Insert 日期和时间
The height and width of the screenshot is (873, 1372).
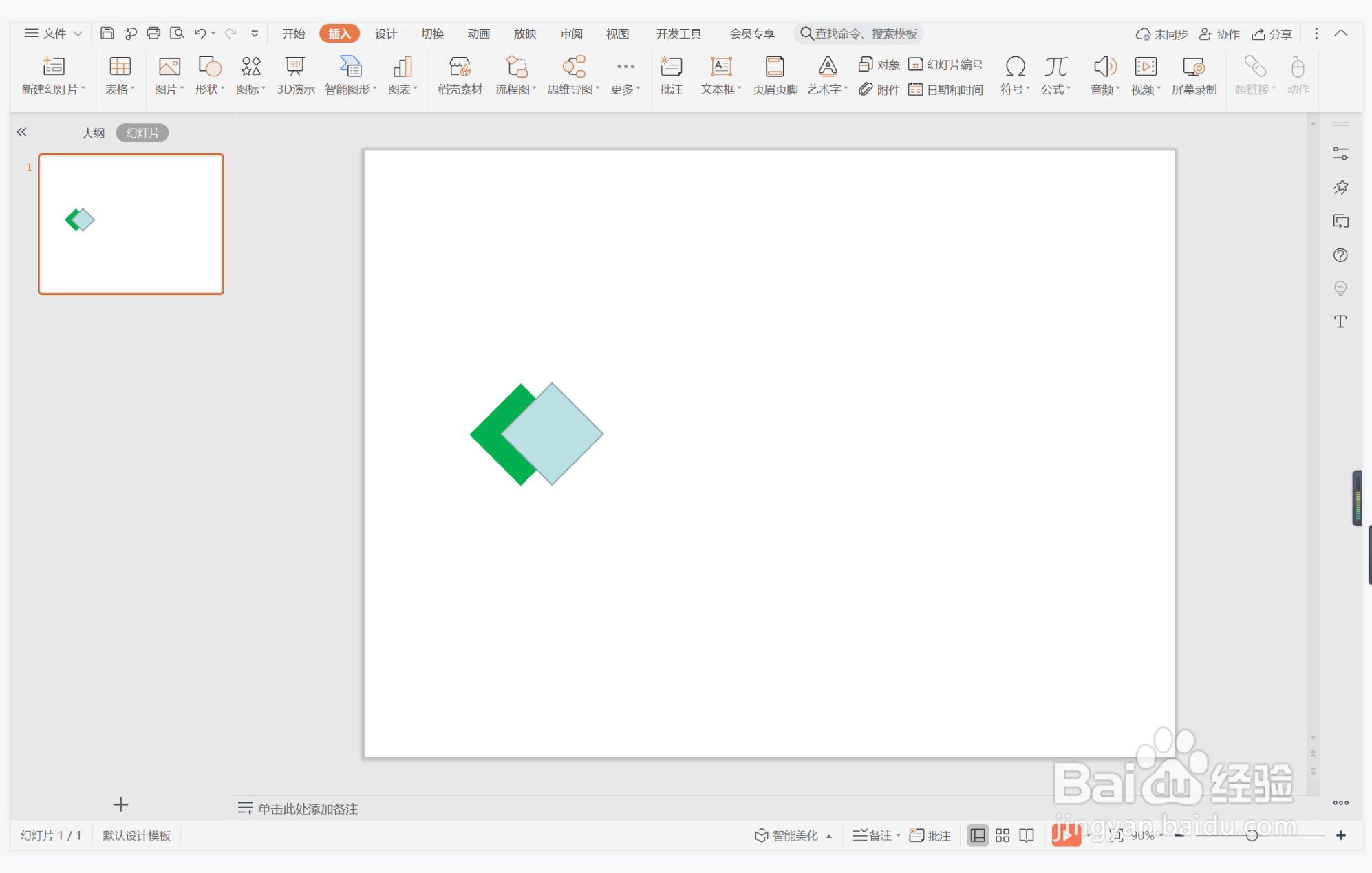point(946,89)
